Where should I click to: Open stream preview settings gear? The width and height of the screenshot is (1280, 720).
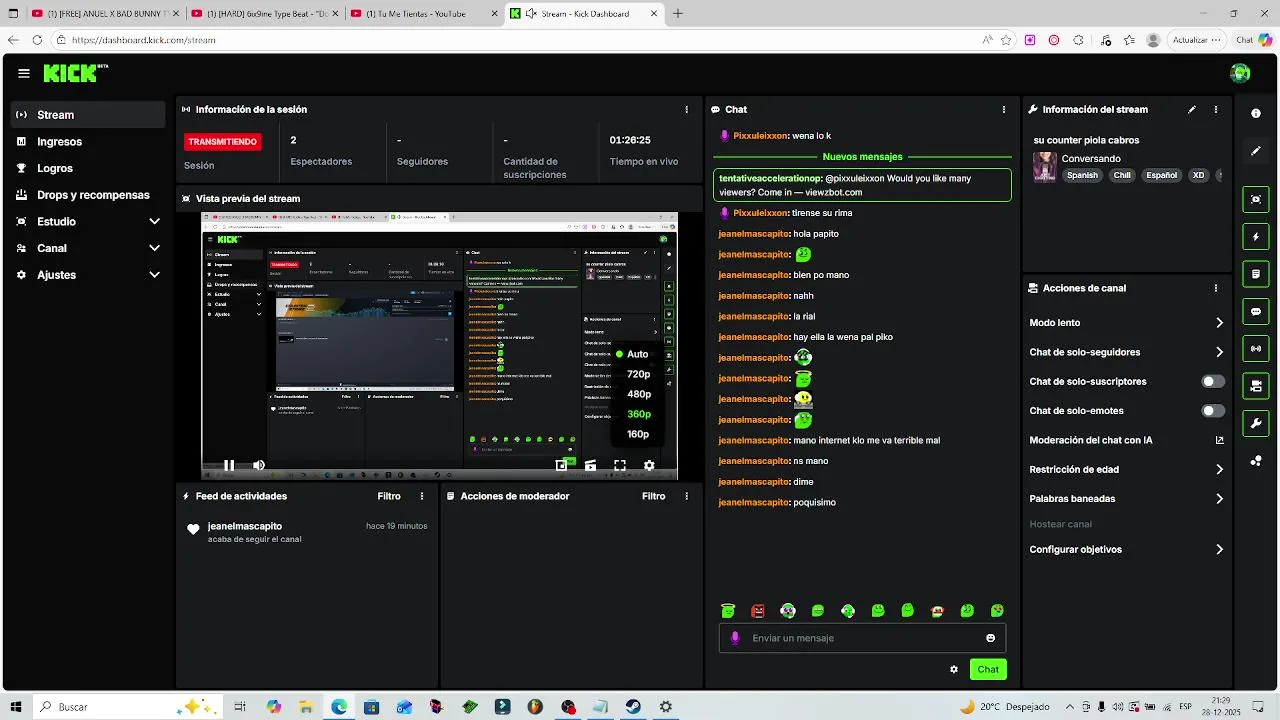pyautogui.click(x=649, y=465)
